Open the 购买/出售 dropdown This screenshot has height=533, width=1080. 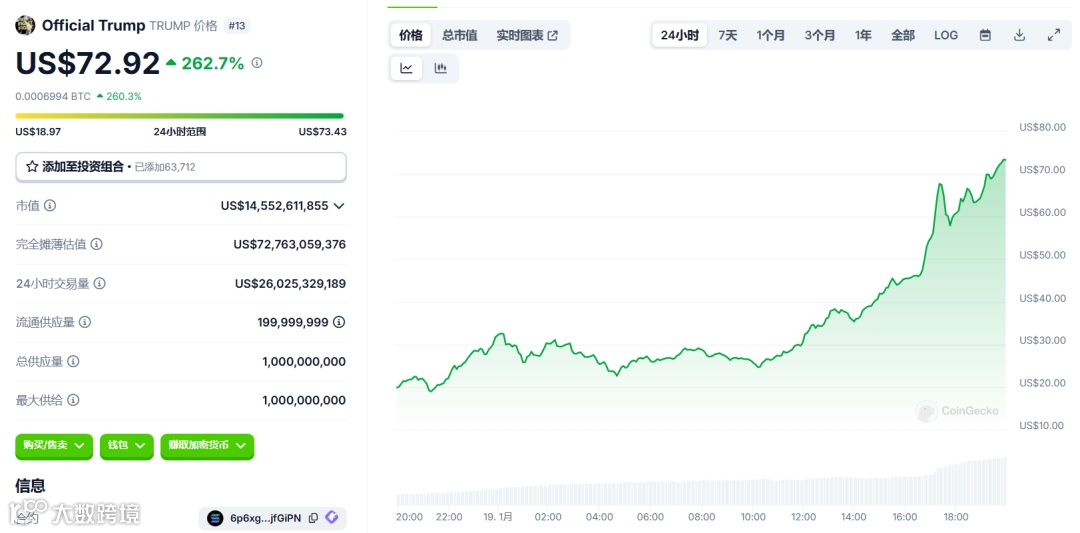tap(54, 445)
